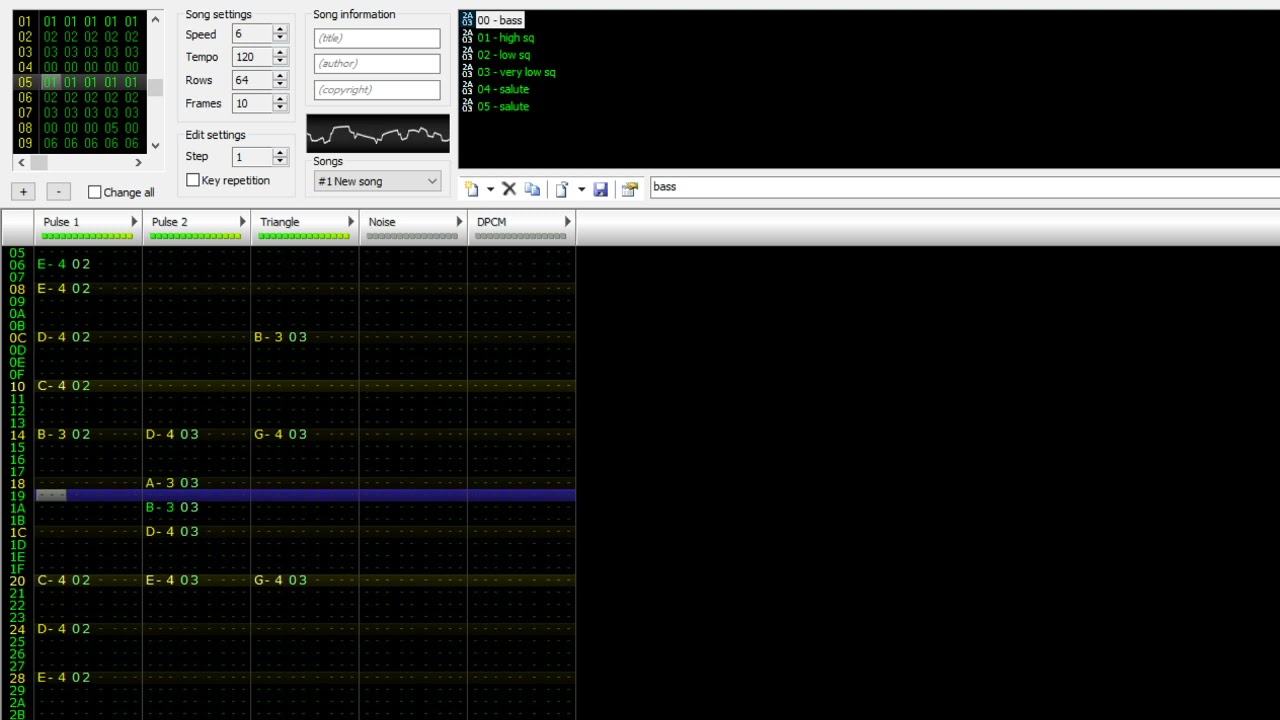Click frame list scroll-down arrow
The height and width of the screenshot is (720, 1280).
pyautogui.click(x=155, y=146)
